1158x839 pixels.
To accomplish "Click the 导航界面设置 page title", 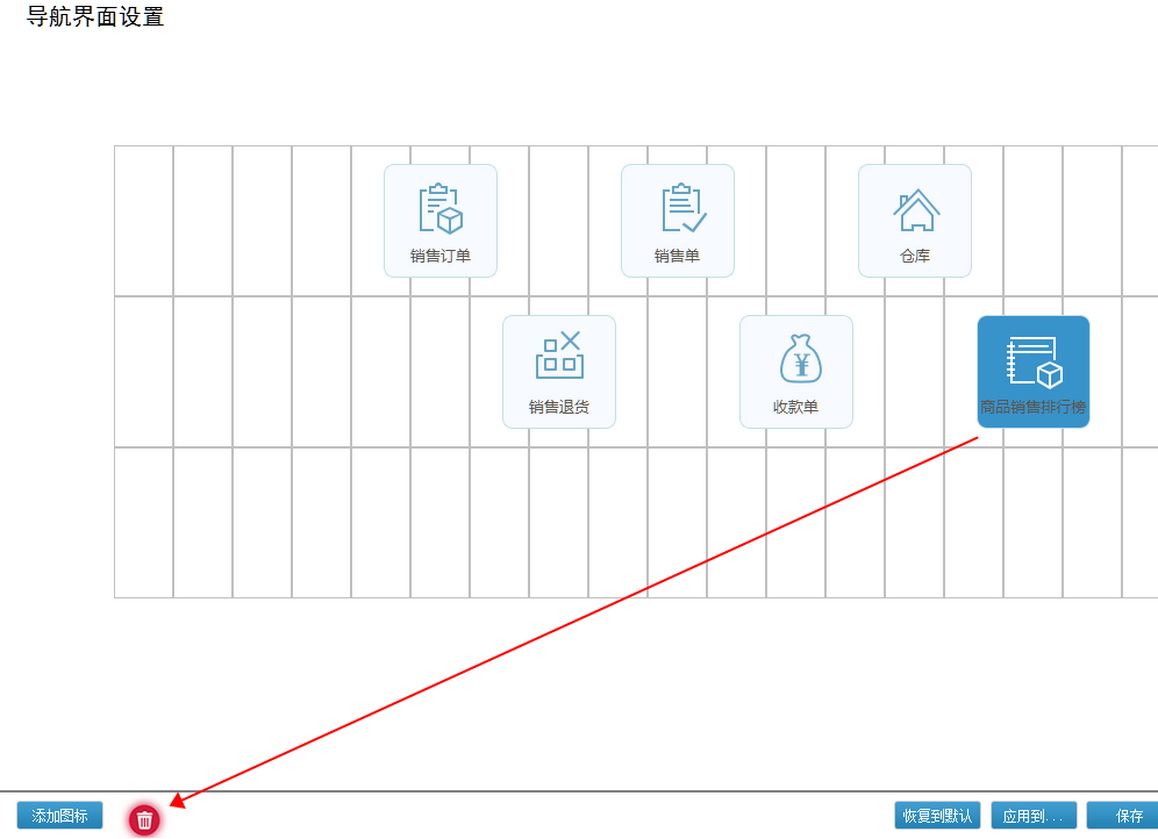I will 95,17.
